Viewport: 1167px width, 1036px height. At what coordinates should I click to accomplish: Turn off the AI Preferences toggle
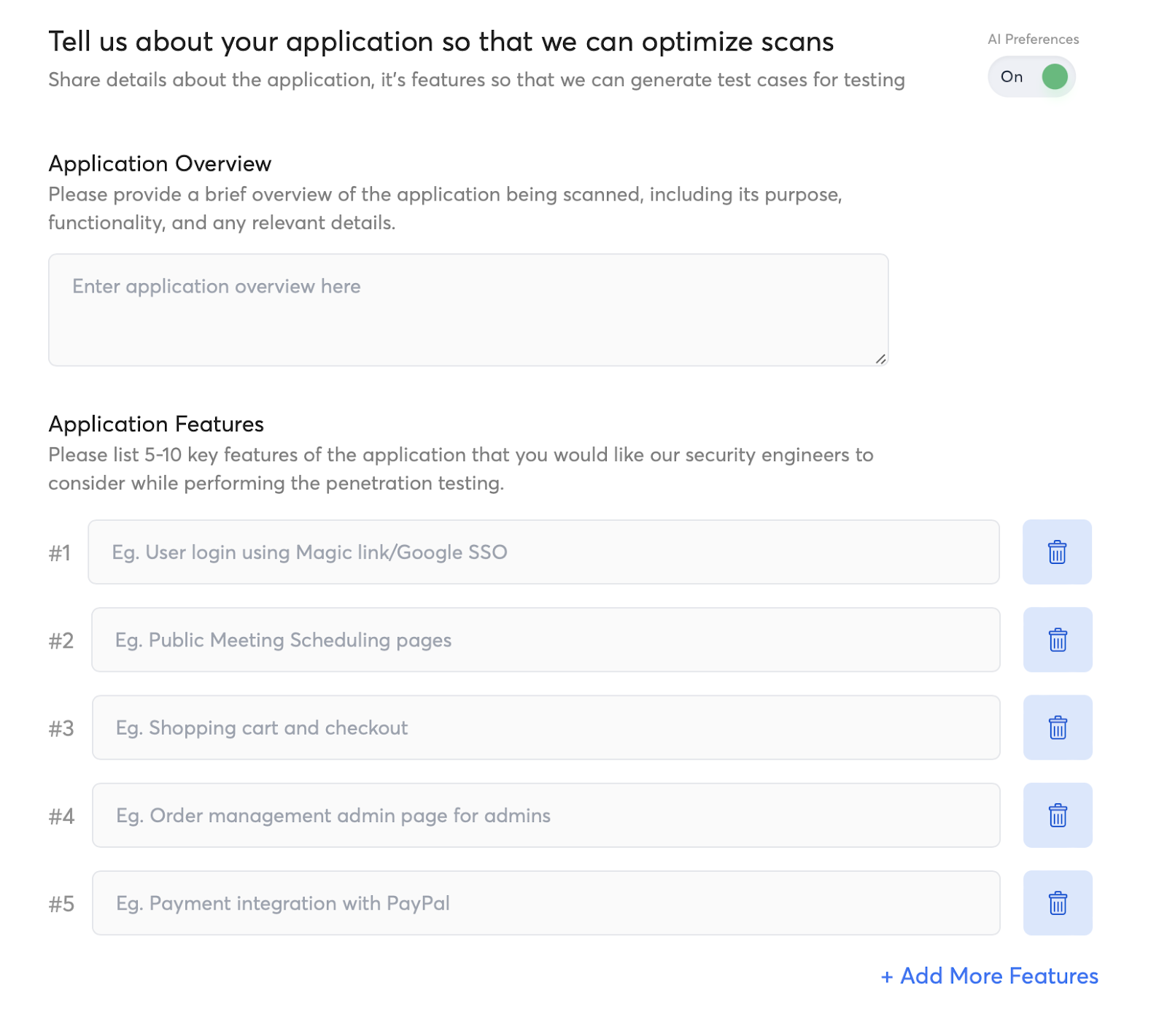point(1032,77)
